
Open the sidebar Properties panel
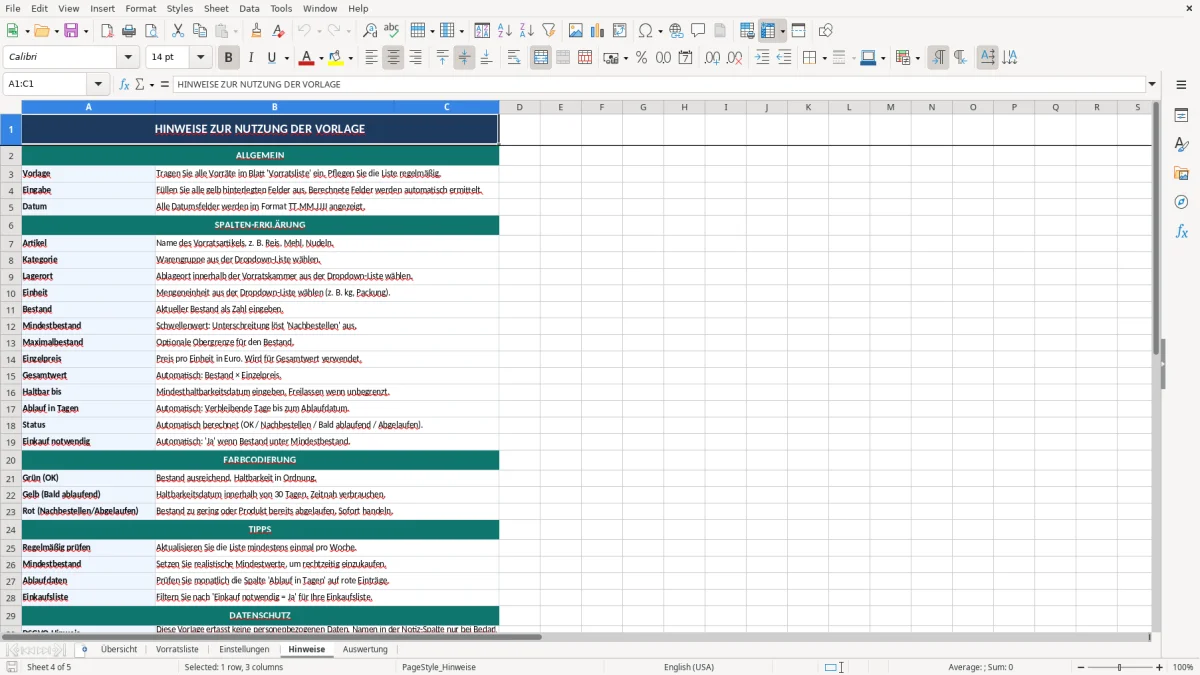click(1181, 115)
